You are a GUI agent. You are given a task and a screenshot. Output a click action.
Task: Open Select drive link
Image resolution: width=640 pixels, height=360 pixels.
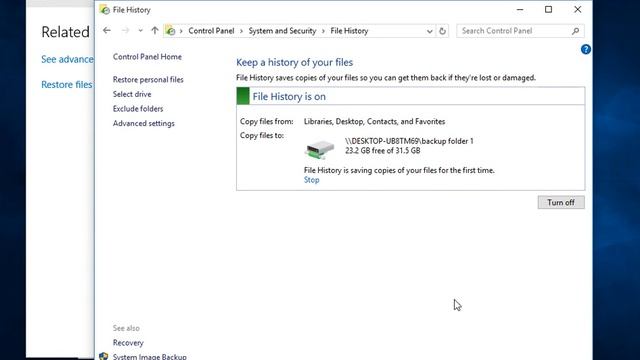132,94
